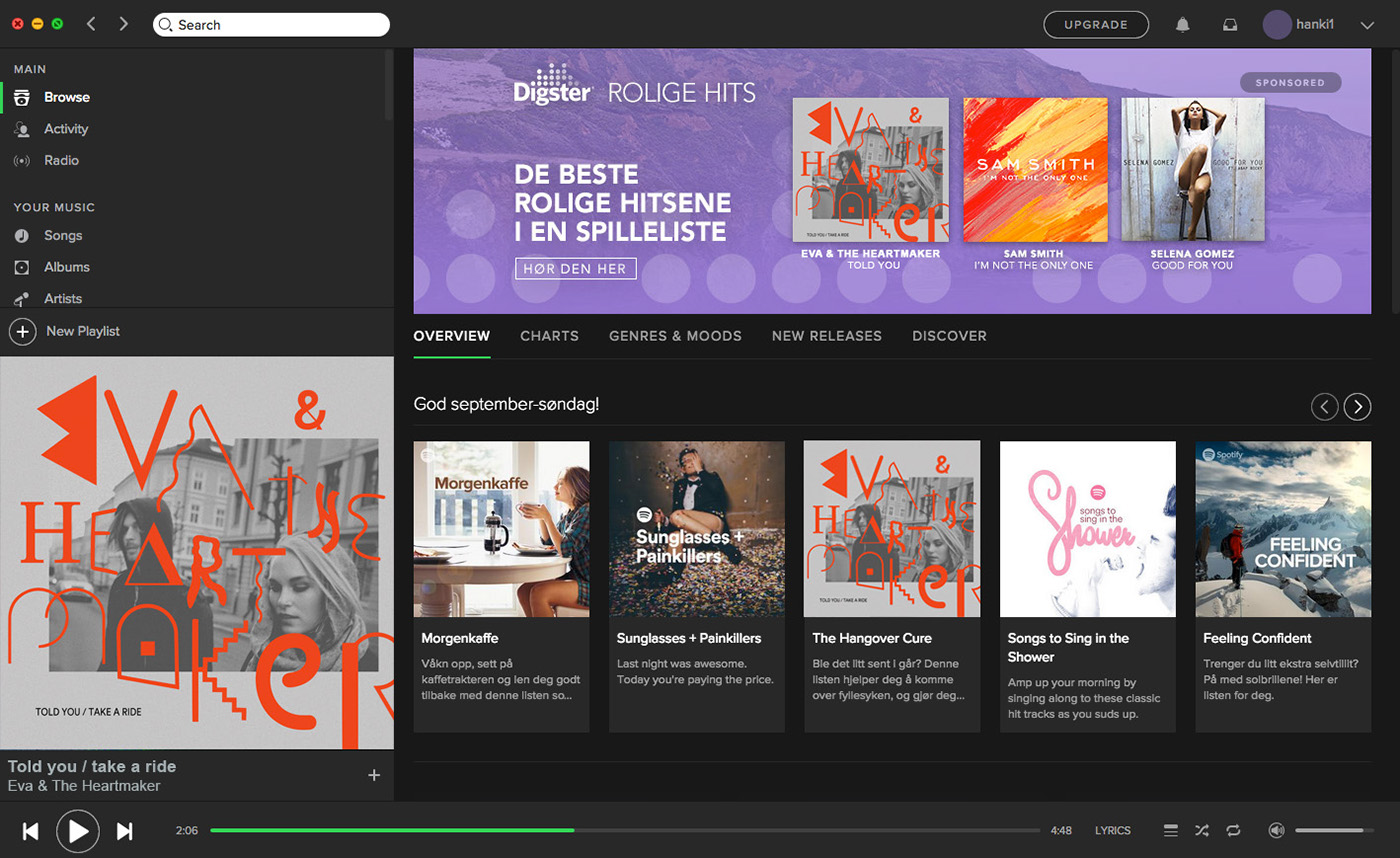This screenshot has height=858, width=1400.
Task: Click the Sunglasses + Painkillers title
Action: pos(689,638)
